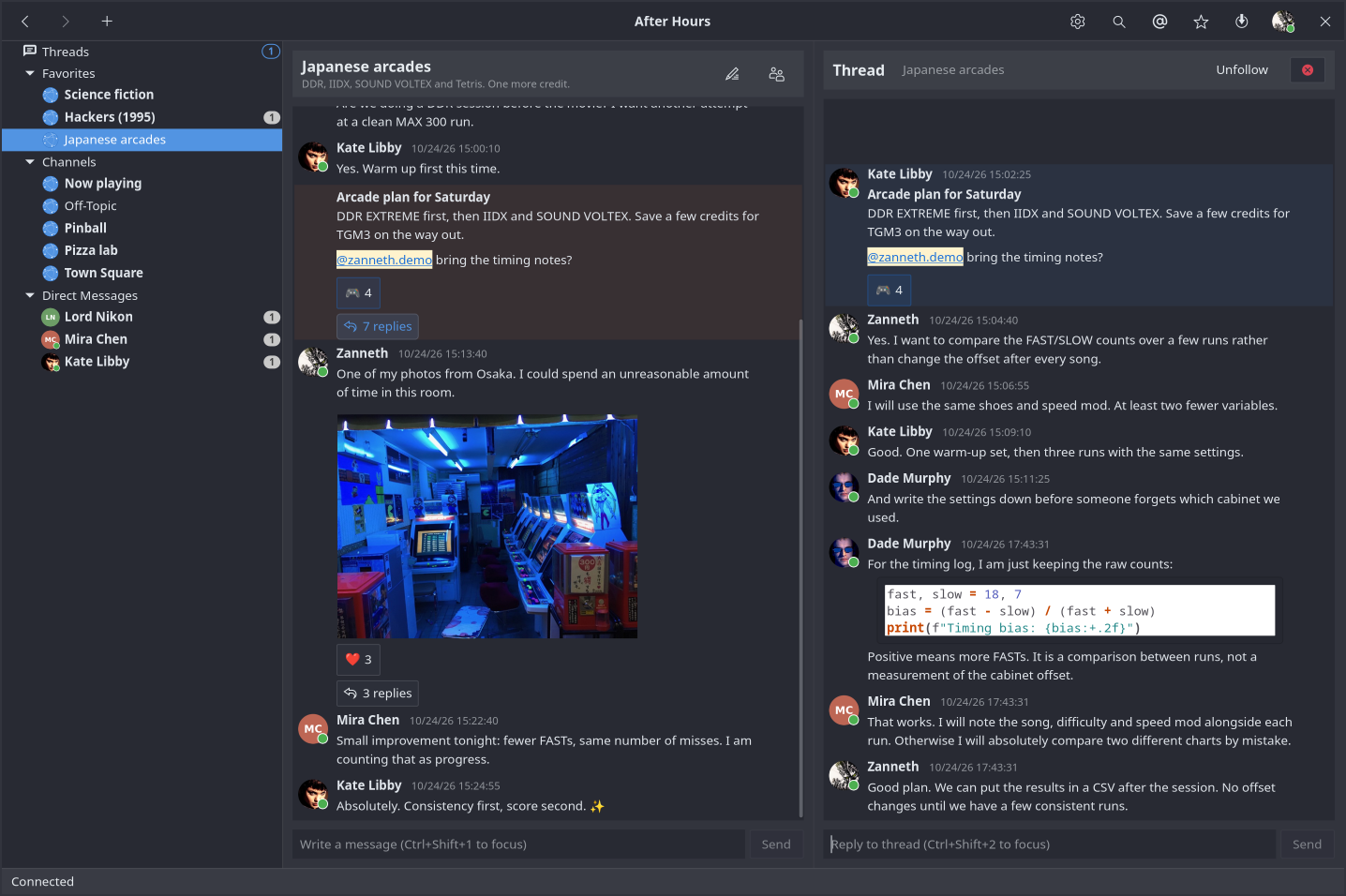The height and width of the screenshot is (896, 1346).
Task: Toggle the gamepad reaction in the channel post
Action: tap(359, 293)
